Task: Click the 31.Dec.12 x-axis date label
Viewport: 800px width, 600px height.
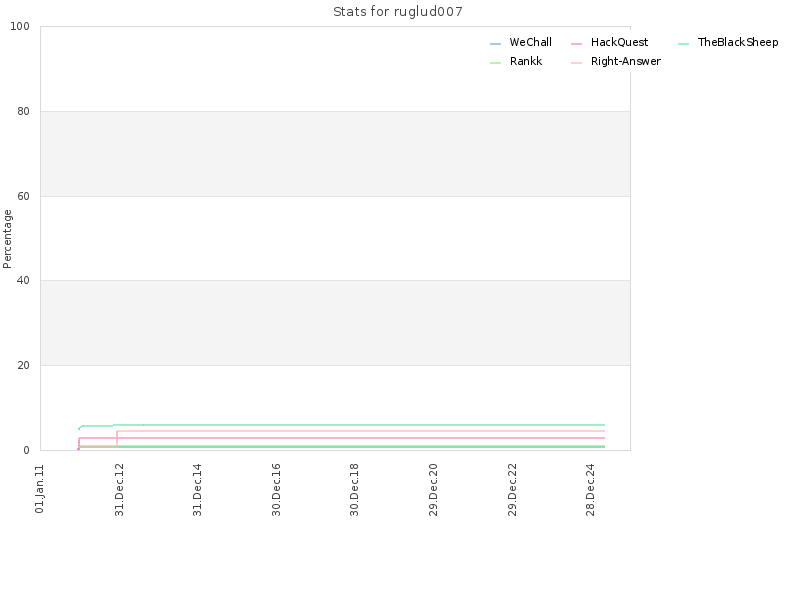Action: [x=119, y=490]
